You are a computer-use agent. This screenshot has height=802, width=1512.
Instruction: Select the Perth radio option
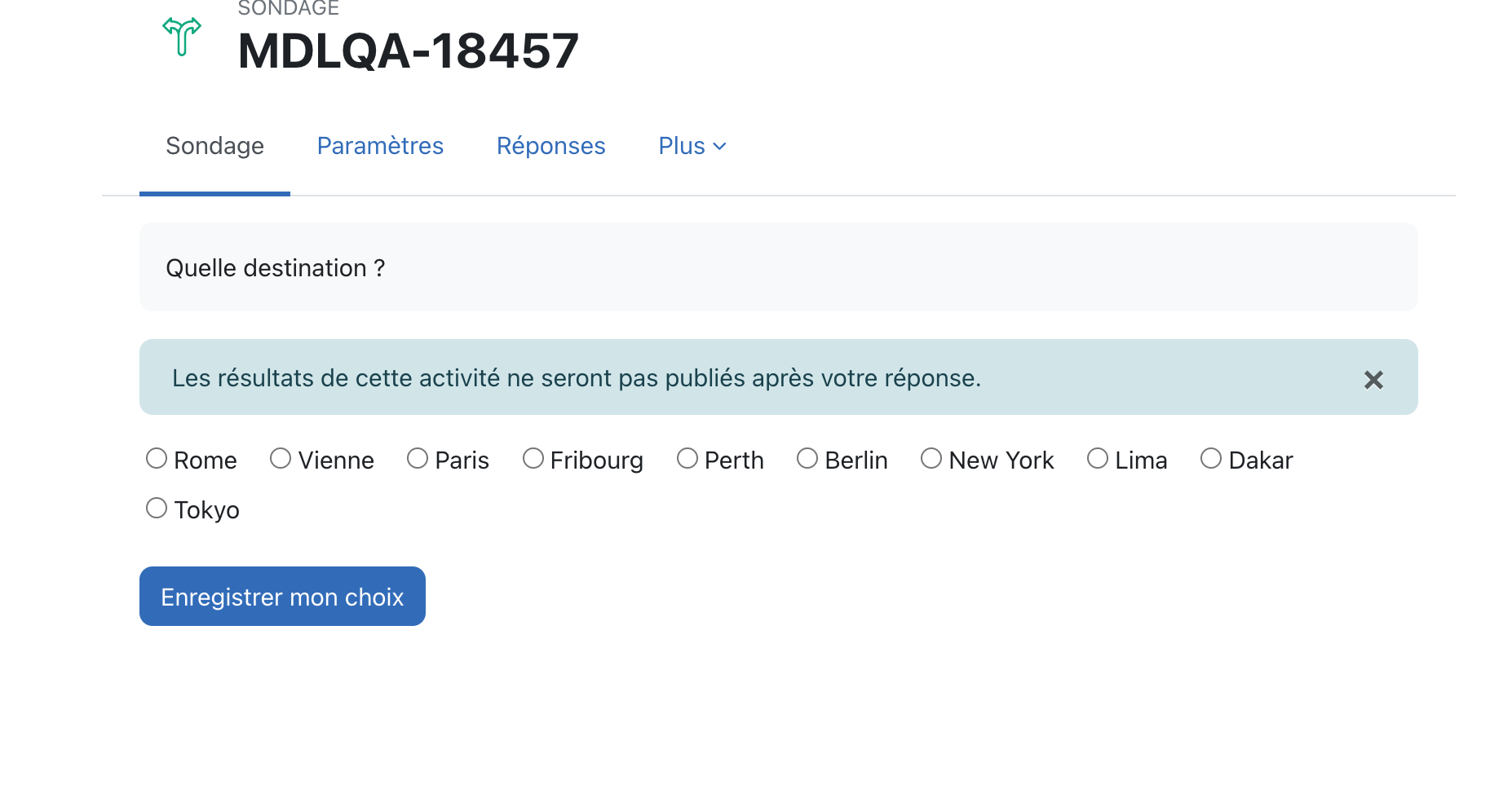(x=687, y=459)
